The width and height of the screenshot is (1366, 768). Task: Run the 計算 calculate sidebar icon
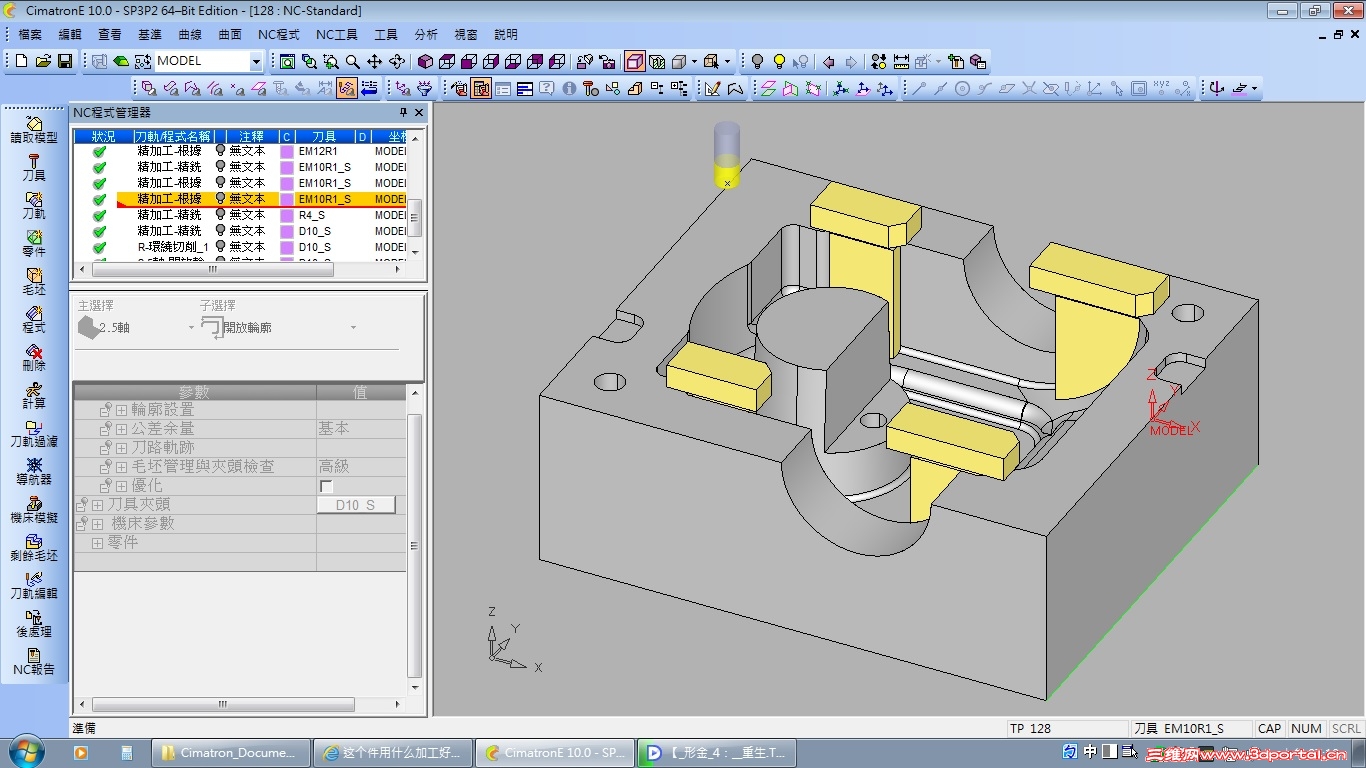click(x=34, y=395)
